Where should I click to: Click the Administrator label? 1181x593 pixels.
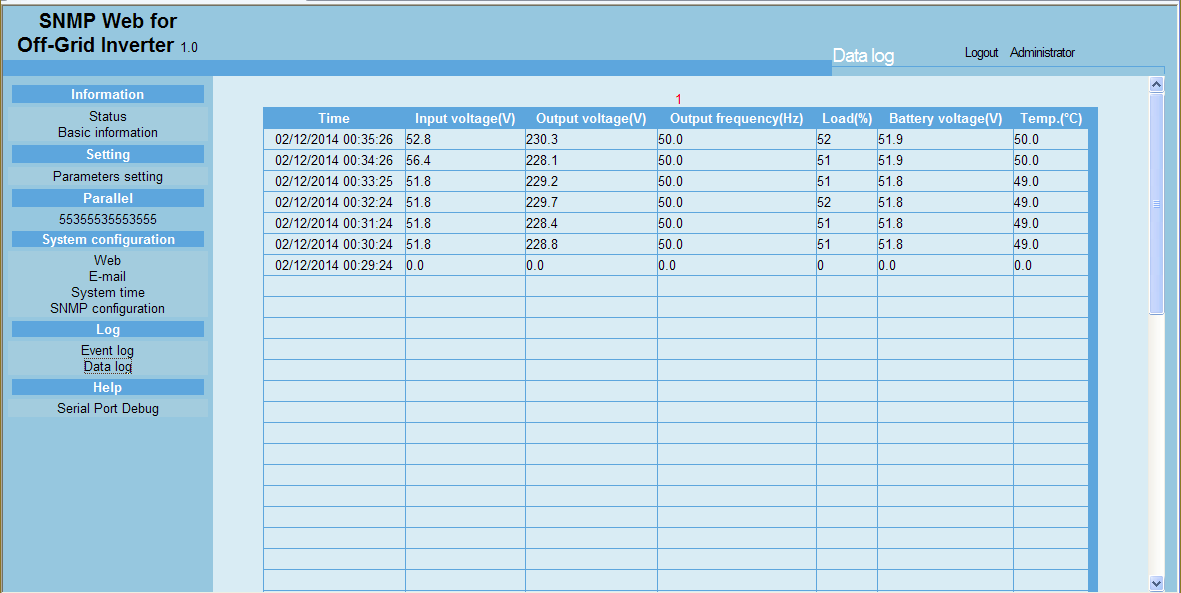[x=1042, y=53]
